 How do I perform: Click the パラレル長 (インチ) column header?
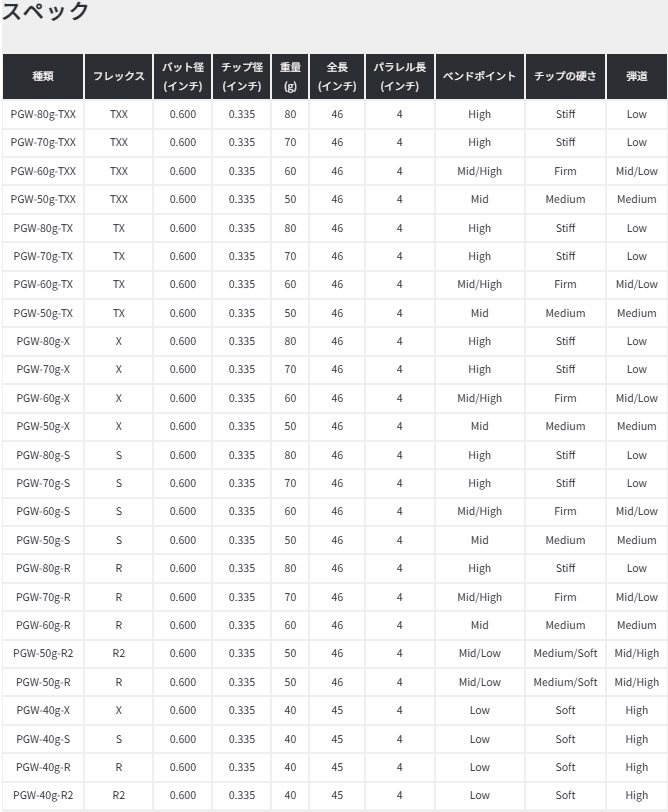(x=400, y=76)
